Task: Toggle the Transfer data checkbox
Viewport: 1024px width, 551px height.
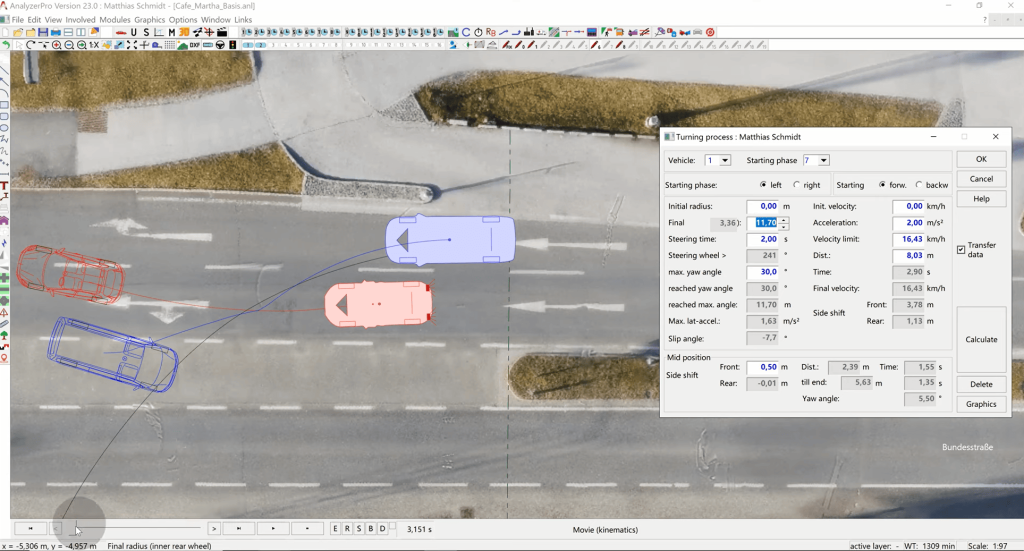Action: click(961, 249)
